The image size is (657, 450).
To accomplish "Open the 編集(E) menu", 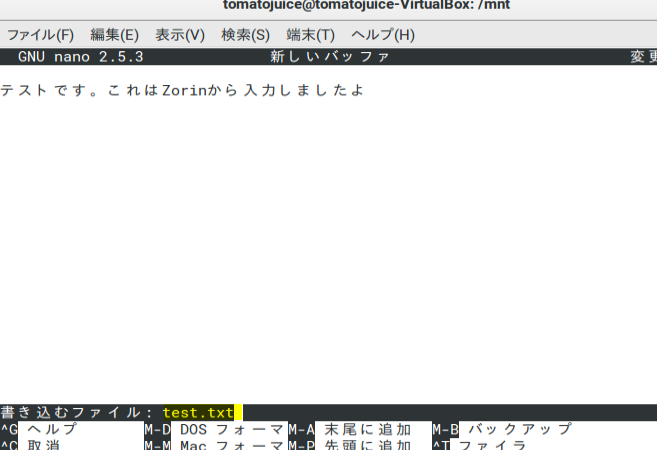I will click(x=114, y=35).
